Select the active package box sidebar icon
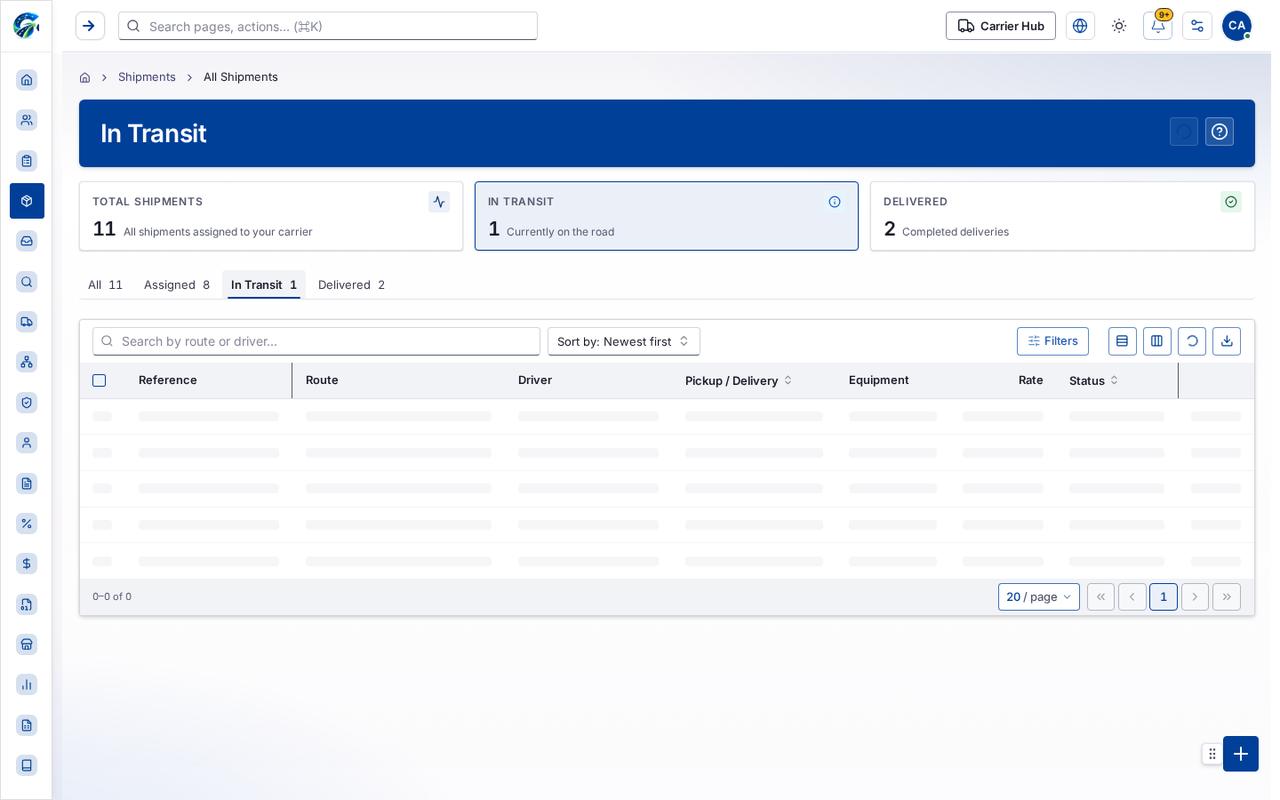Viewport: 1280px width, 800px height. (x=27, y=201)
